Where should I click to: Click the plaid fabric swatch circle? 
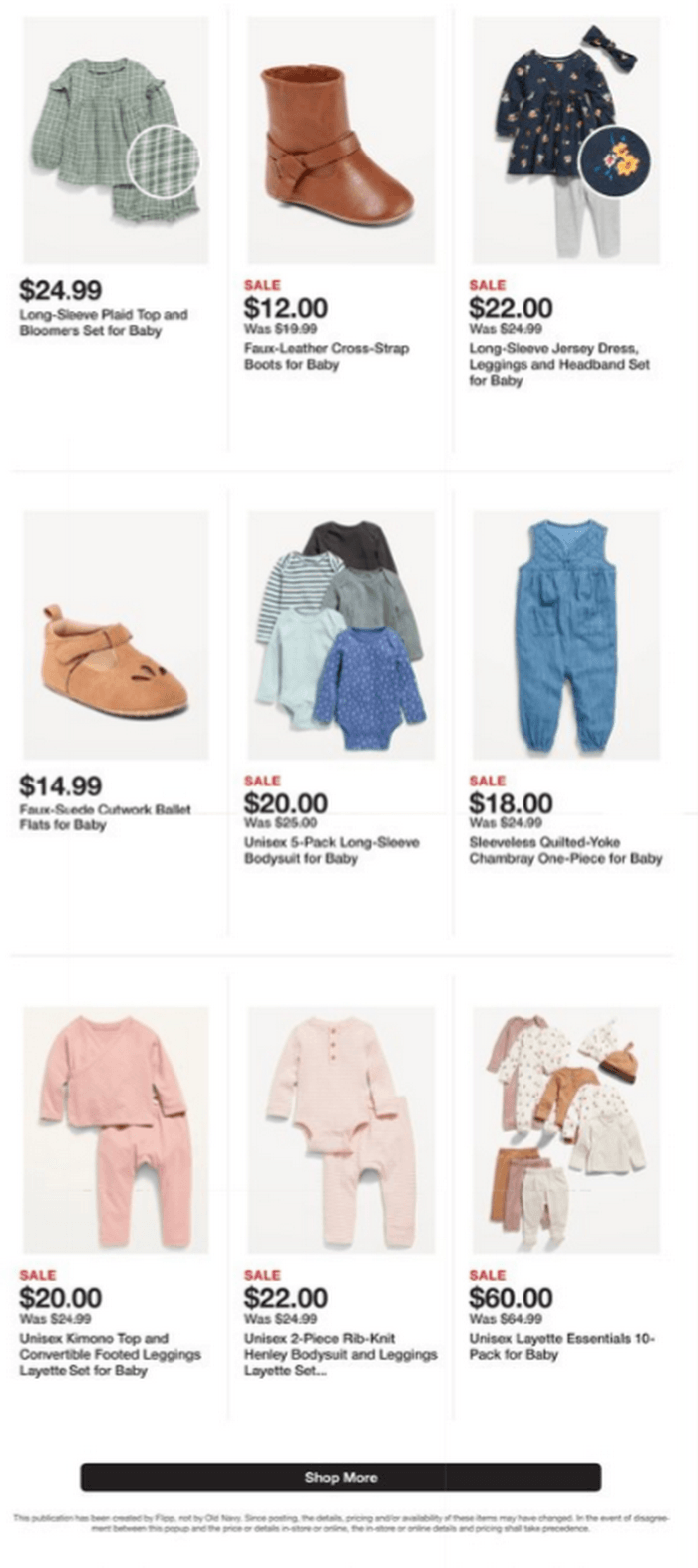tap(164, 160)
